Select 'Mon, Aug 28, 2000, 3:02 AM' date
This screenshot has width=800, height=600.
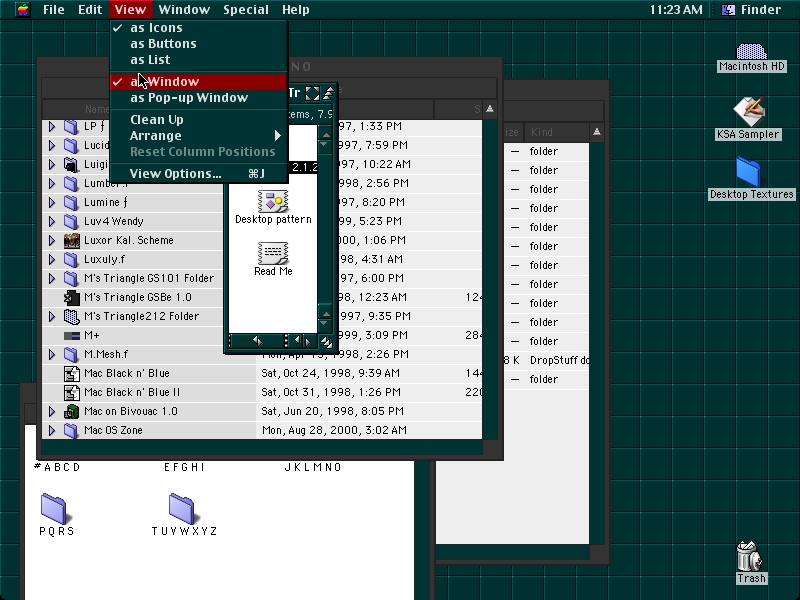(x=334, y=430)
